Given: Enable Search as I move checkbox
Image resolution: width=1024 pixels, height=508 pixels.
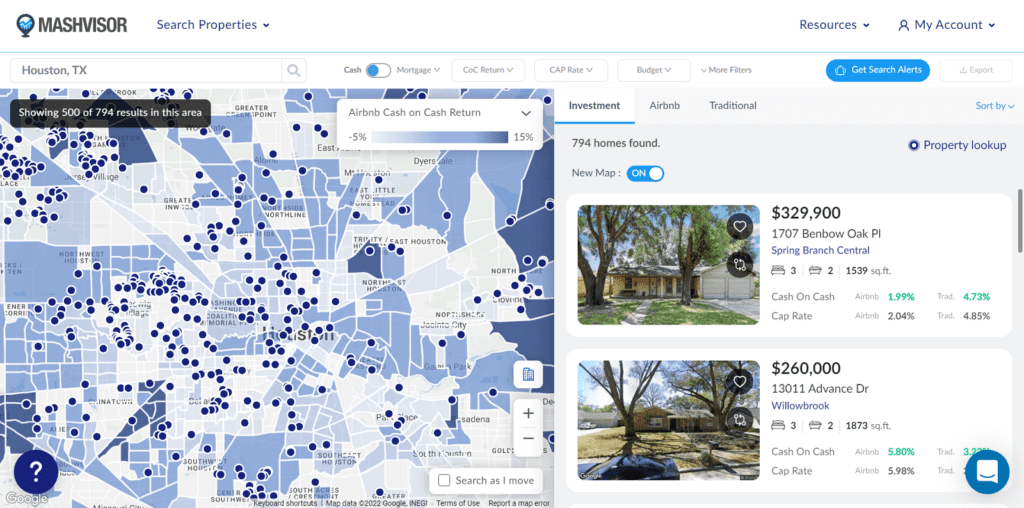Looking at the screenshot, I should (445, 481).
